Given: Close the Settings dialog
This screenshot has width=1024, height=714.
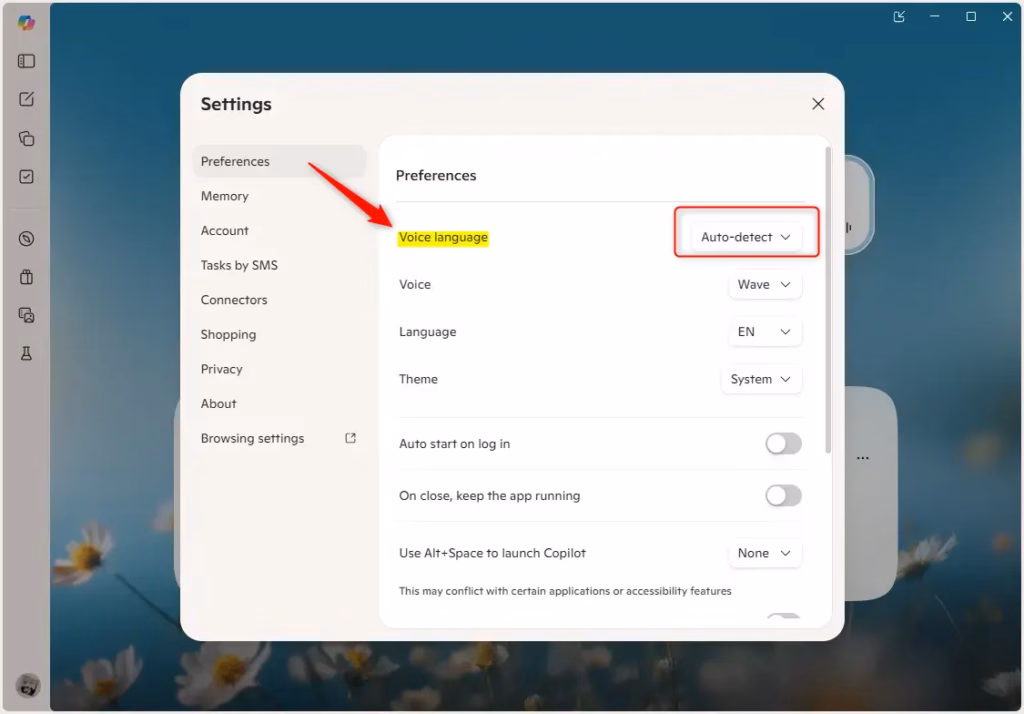Looking at the screenshot, I should click(818, 104).
